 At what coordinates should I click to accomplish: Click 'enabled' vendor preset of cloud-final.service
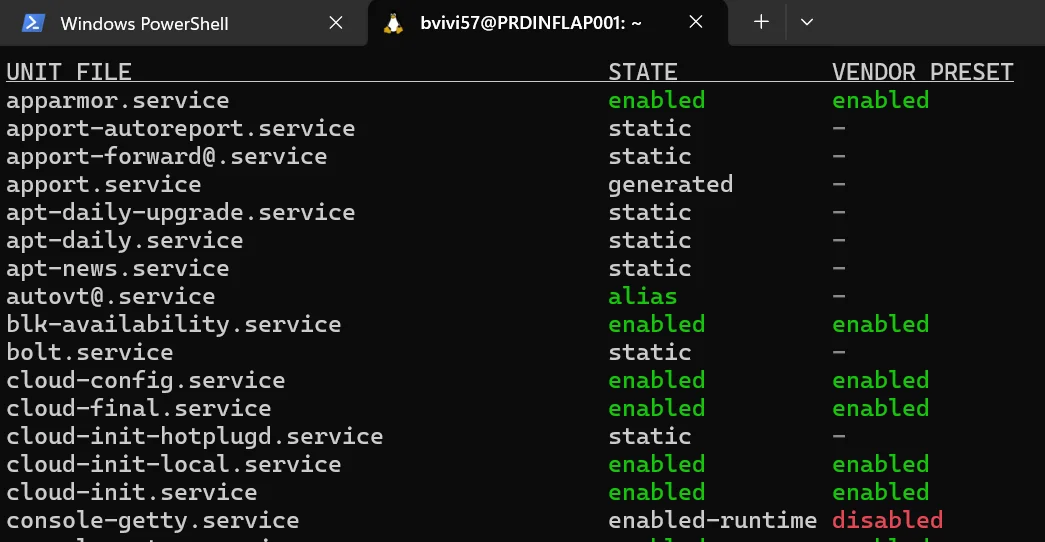point(880,409)
